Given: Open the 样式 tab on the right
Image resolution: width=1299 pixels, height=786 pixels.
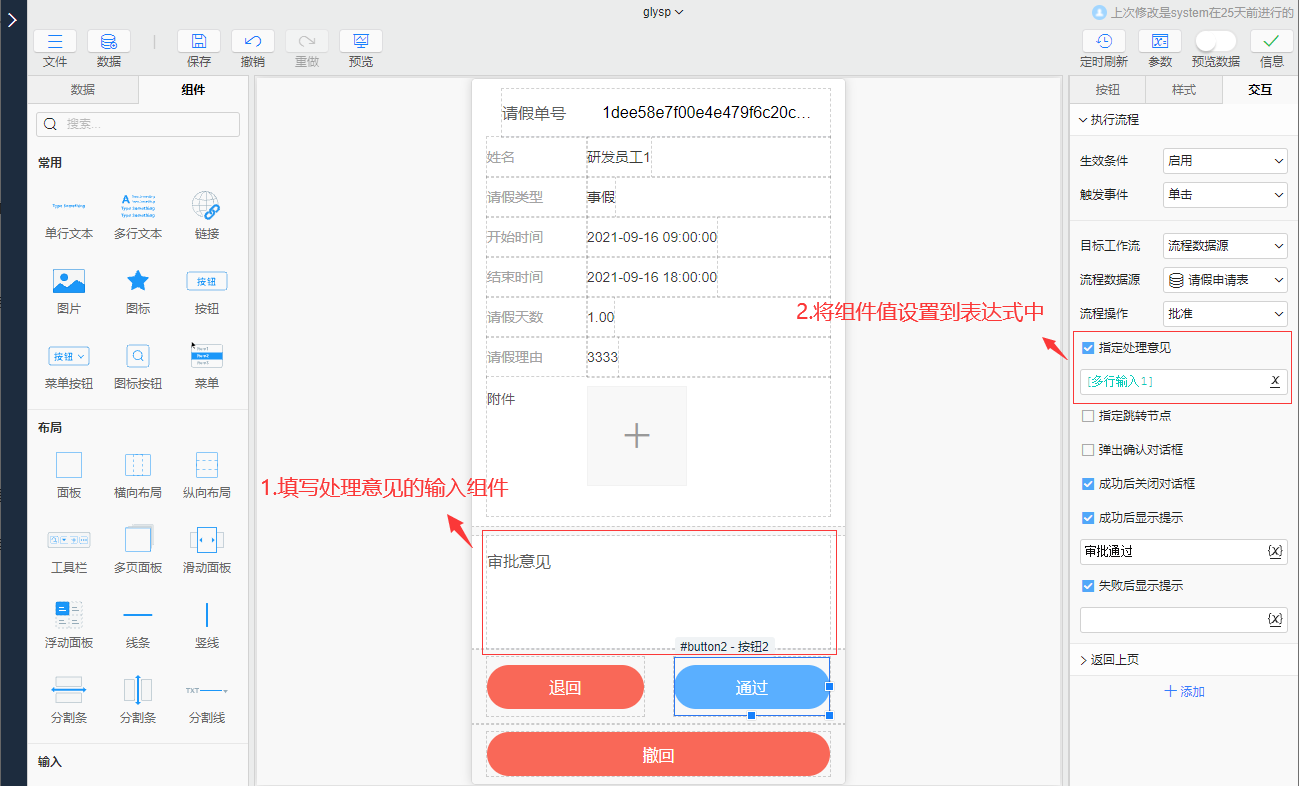Looking at the screenshot, I should click(1183, 89).
